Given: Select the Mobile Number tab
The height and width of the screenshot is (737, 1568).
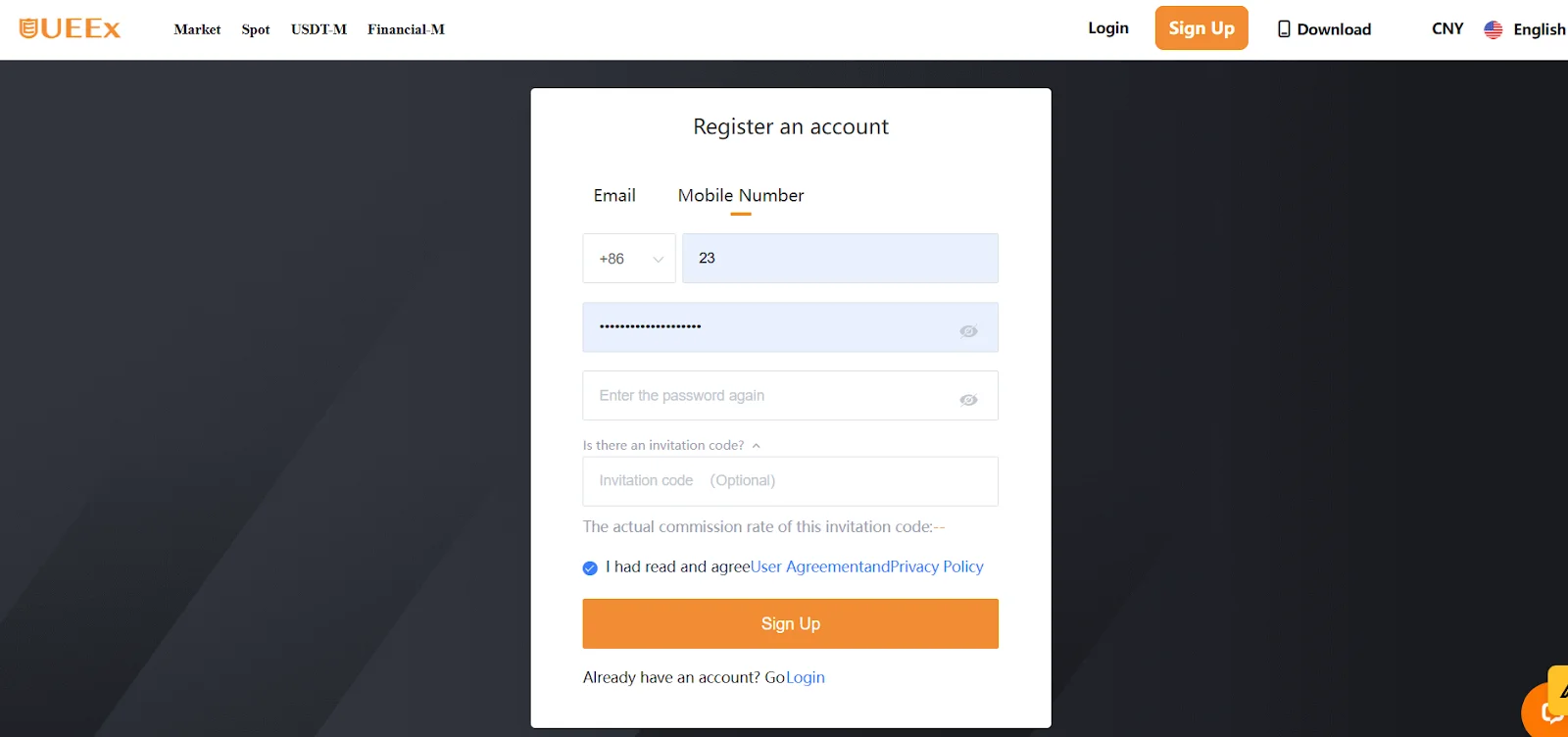Looking at the screenshot, I should tap(740, 195).
